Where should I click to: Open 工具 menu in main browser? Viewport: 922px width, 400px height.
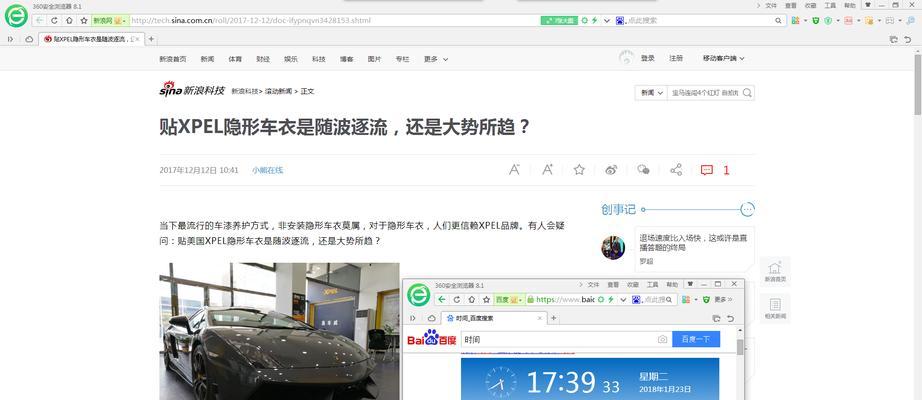click(x=830, y=5)
